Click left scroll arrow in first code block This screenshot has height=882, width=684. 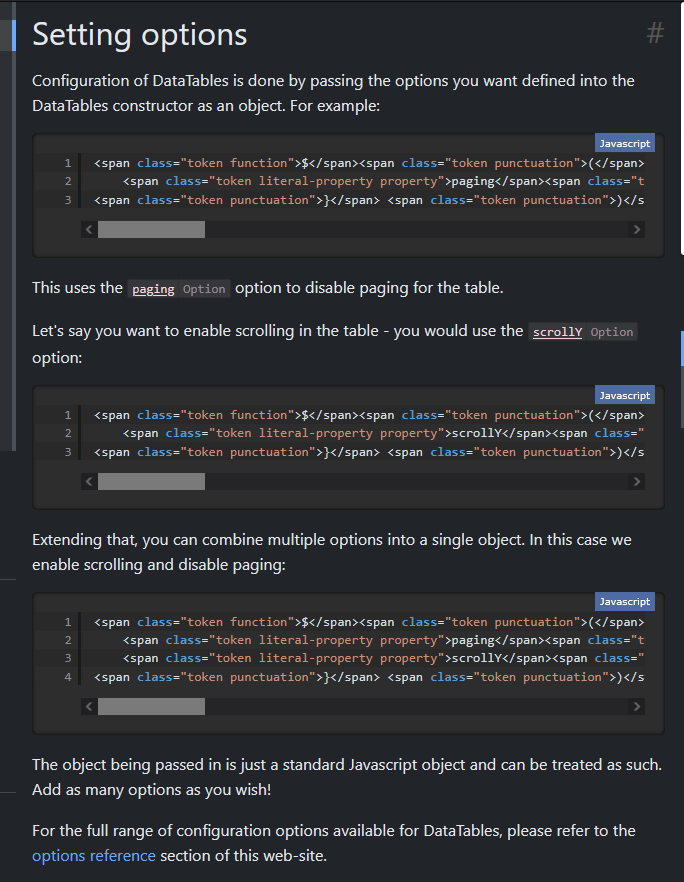(89, 230)
